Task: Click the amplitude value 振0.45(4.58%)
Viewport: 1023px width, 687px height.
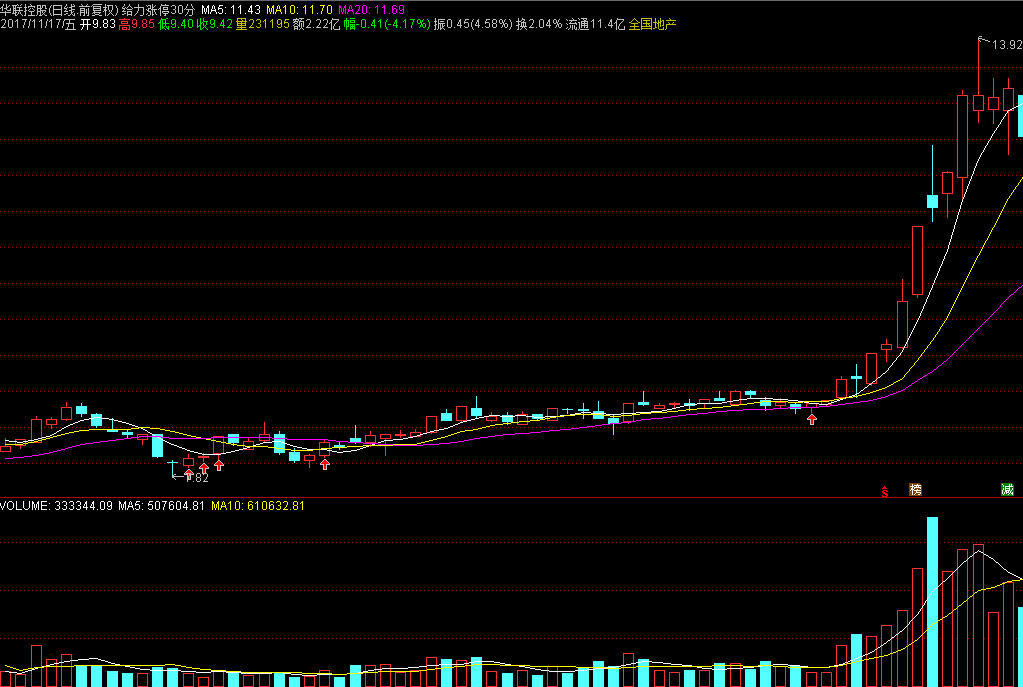Action: click(x=473, y=24)
